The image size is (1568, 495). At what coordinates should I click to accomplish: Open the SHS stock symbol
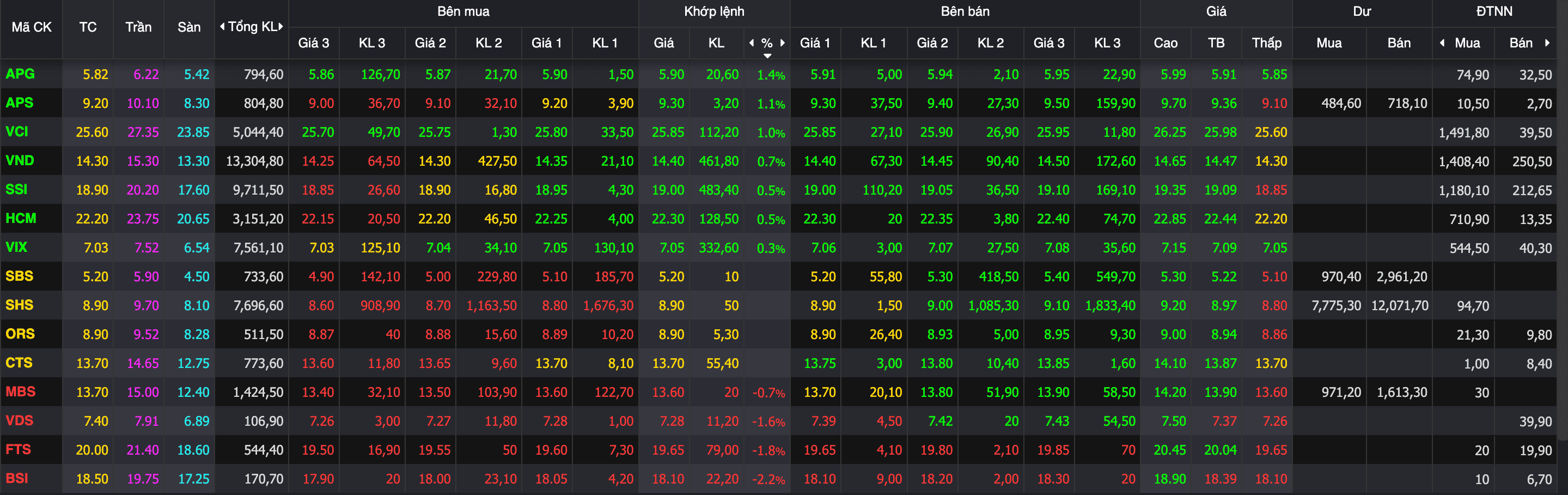click(x=20, y=305)
